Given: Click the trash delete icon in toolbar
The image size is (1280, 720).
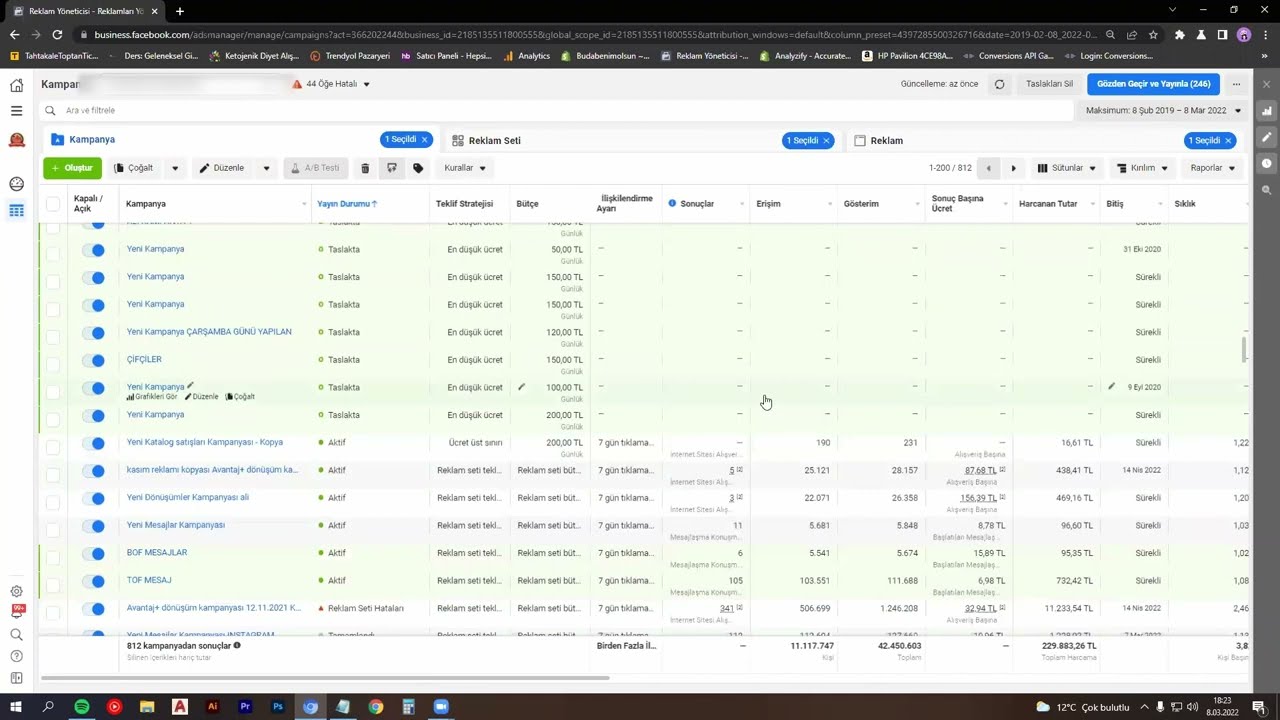Looking at the screenshot, I should [365, 168].
